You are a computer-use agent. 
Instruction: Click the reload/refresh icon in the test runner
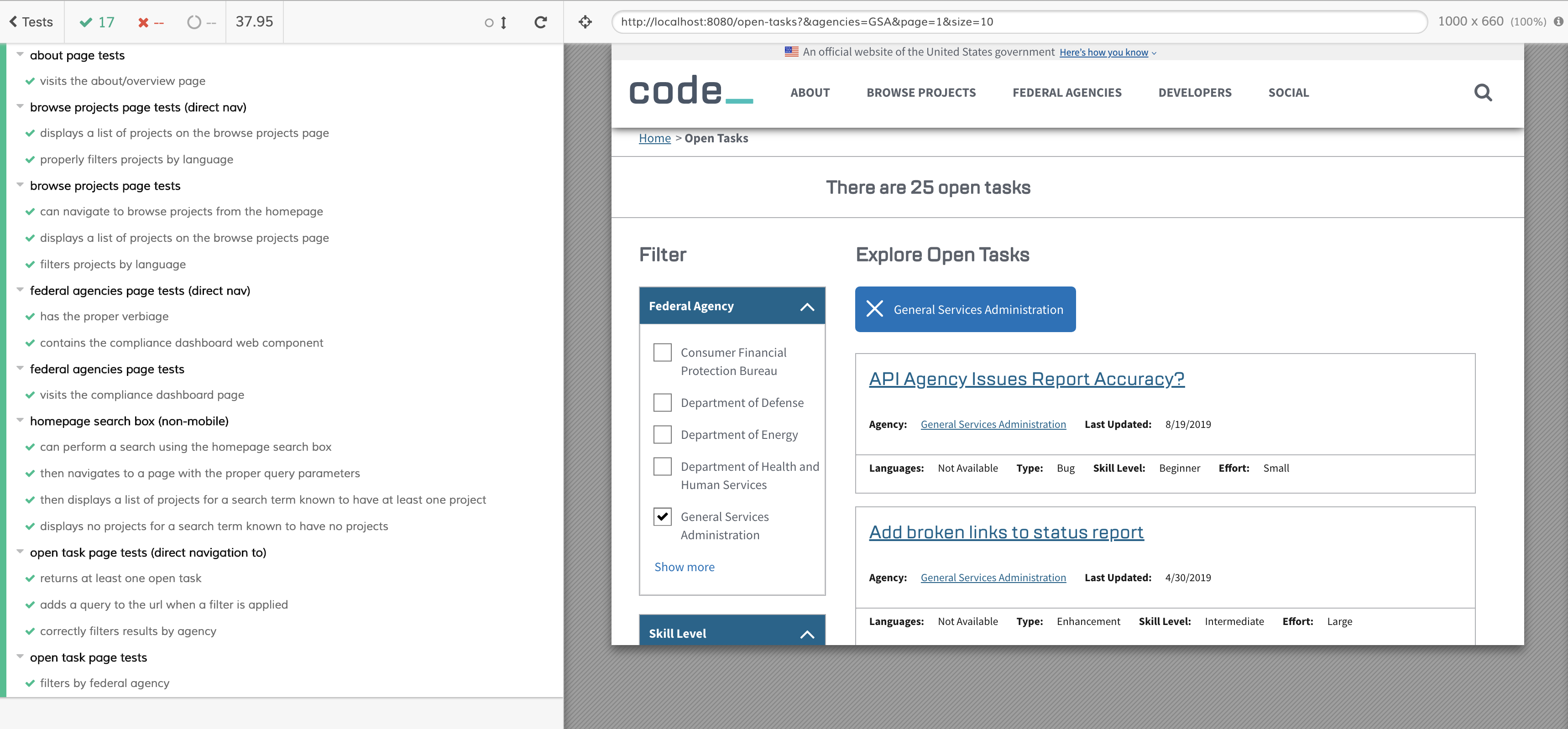click(x=540, y=20)
